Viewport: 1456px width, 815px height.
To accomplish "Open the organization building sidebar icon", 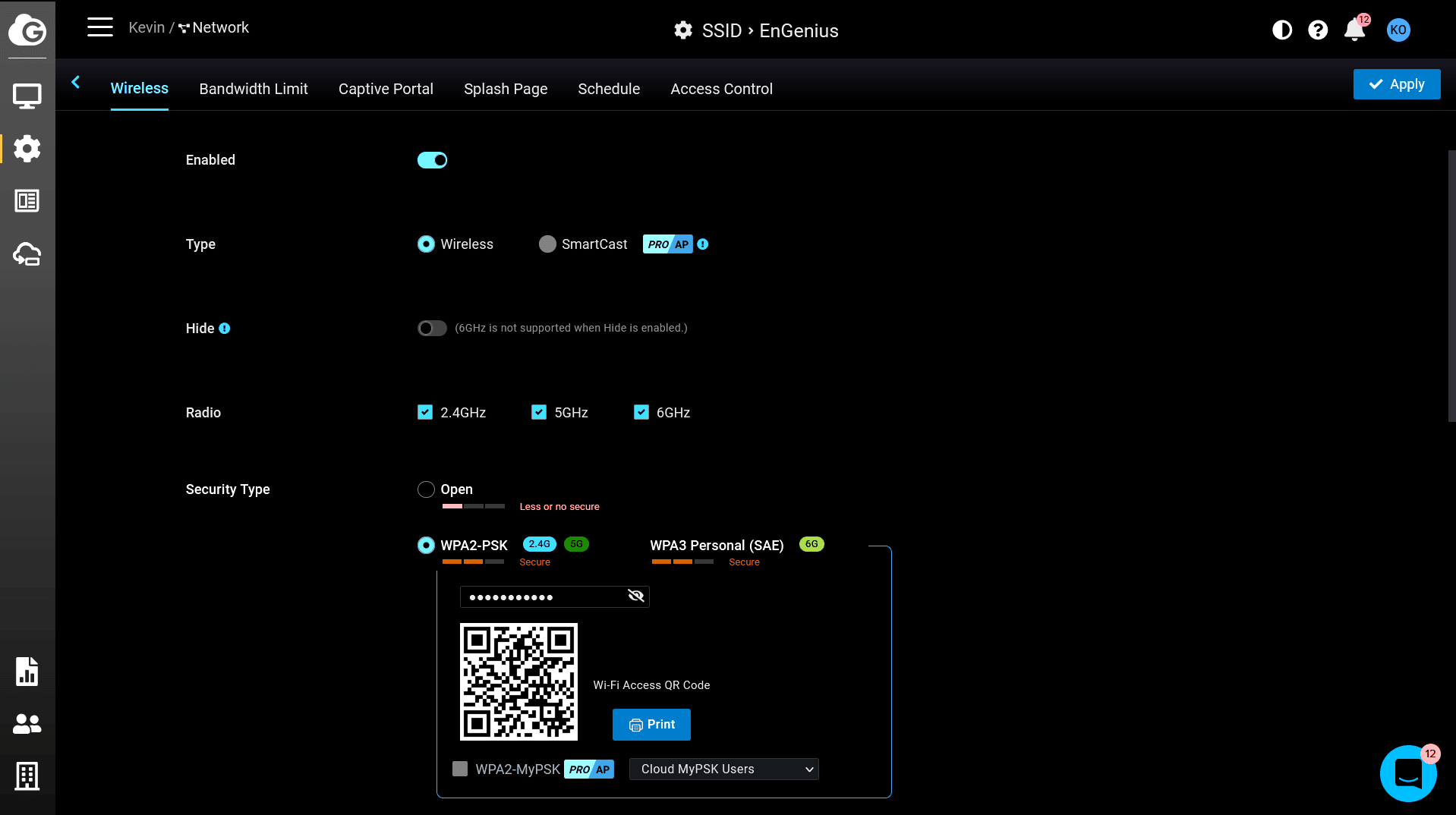I will (27, 776).
